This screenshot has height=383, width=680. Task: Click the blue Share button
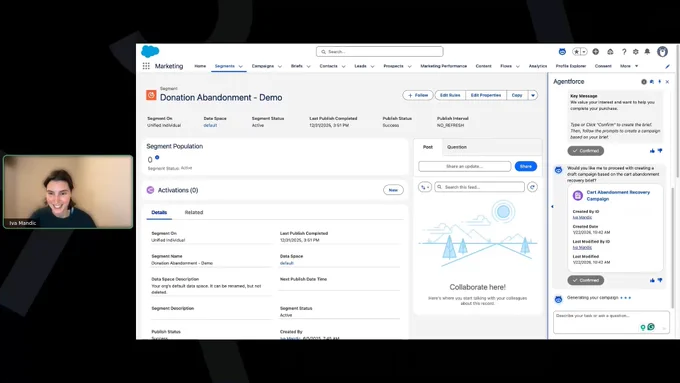(526, 166)
